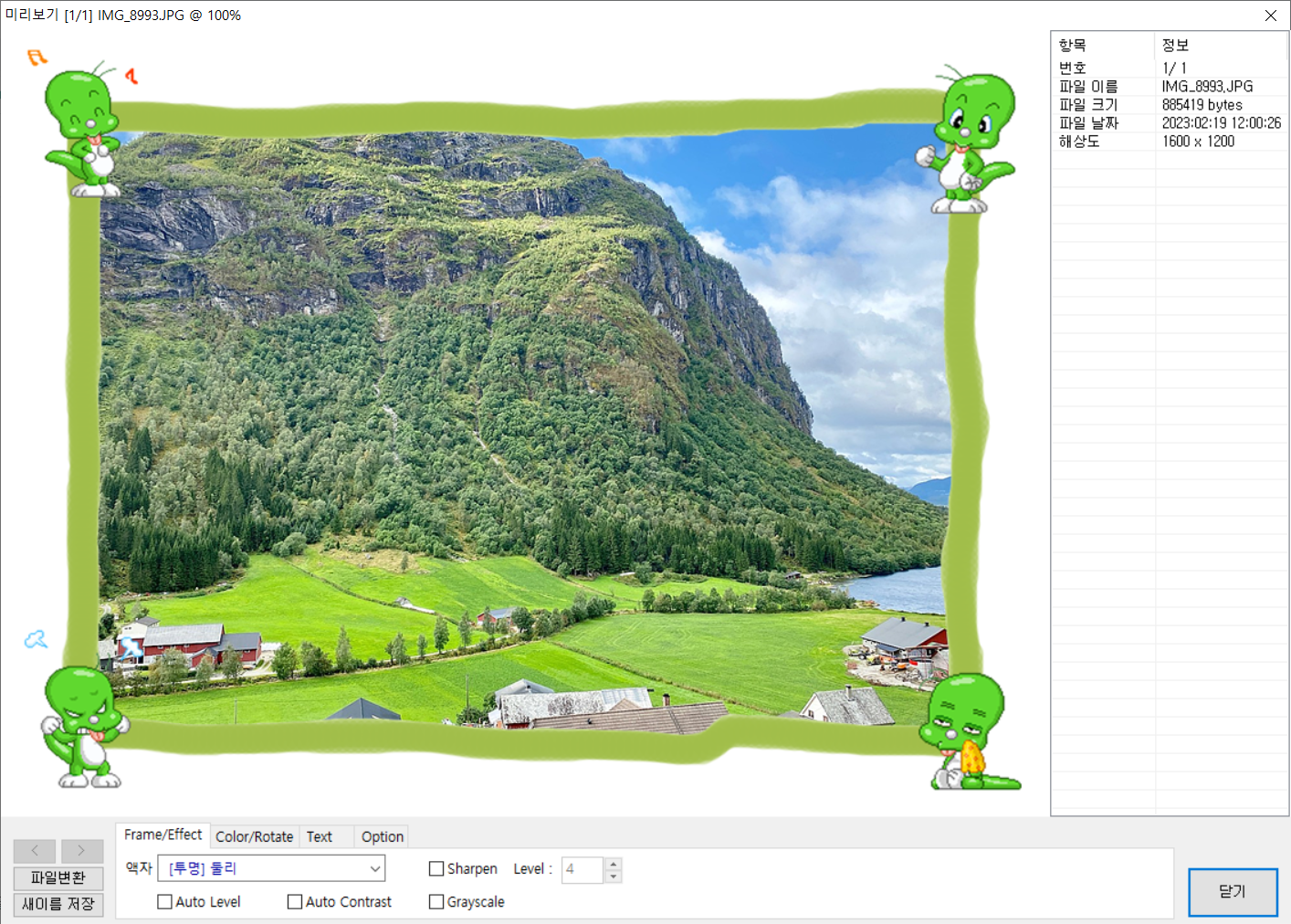The height and width of the screenshot is (924, 1291).
Task: Select the 파일 크기 row label
Action: (1088, 105)
